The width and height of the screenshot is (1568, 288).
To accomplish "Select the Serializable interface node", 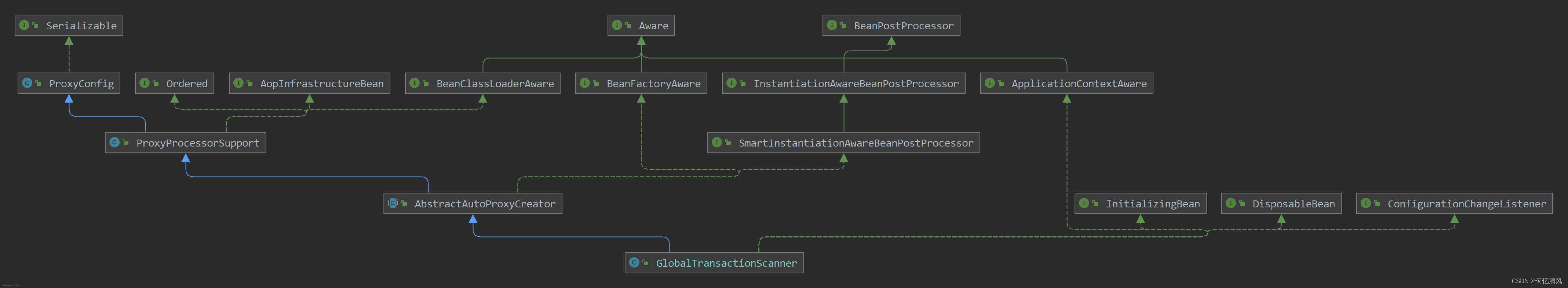I will pyautogui.click(x=69, y=26).
